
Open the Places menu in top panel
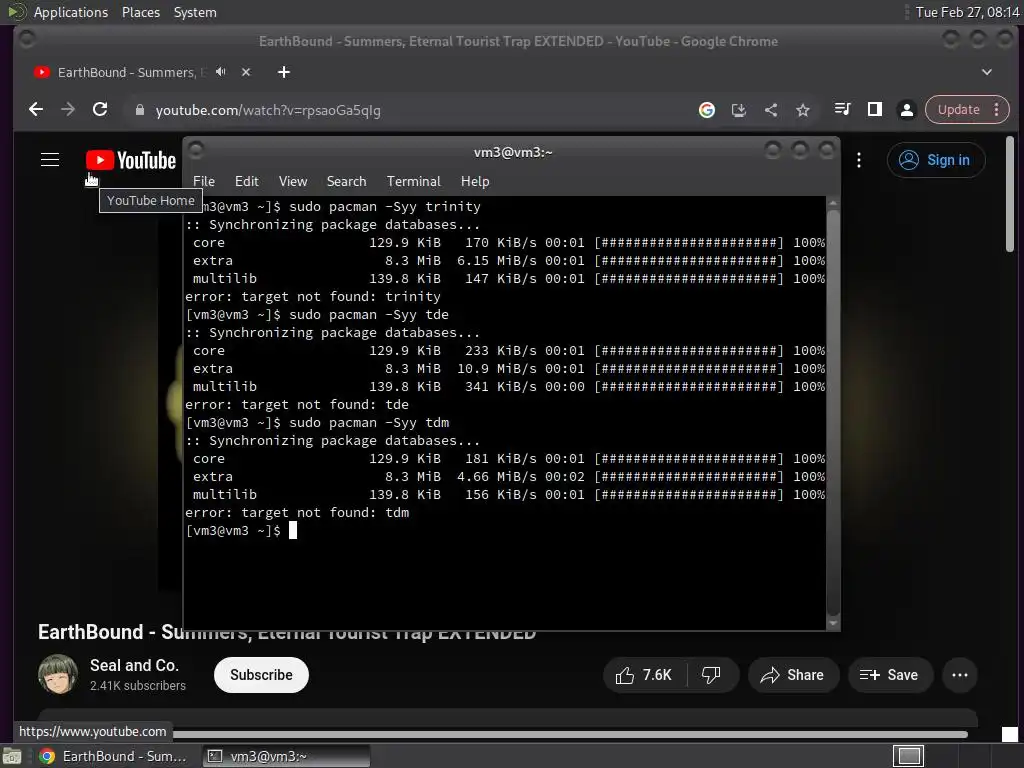coord(141,12)
